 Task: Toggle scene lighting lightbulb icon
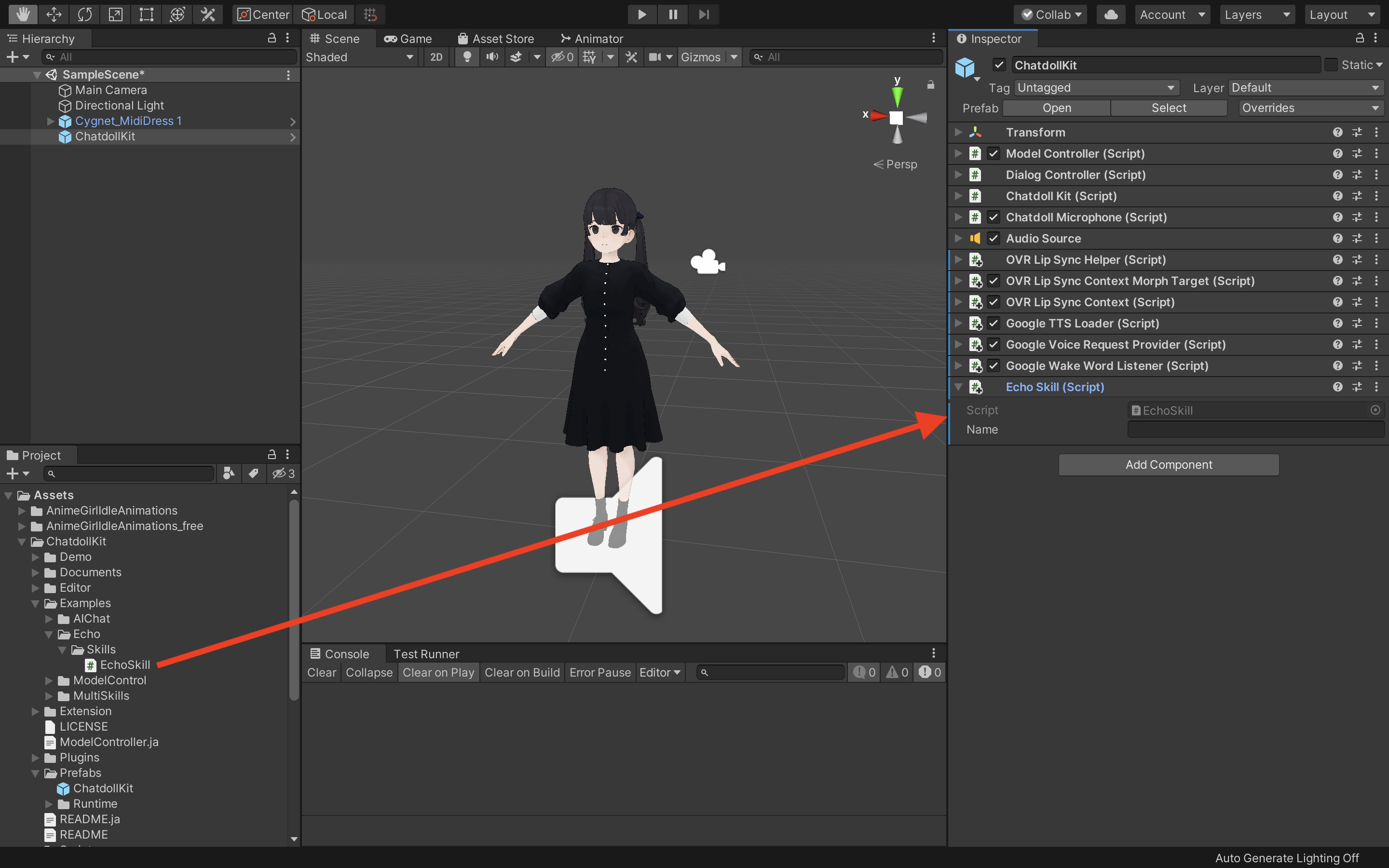pyautogui.click(x=467, y=57)
